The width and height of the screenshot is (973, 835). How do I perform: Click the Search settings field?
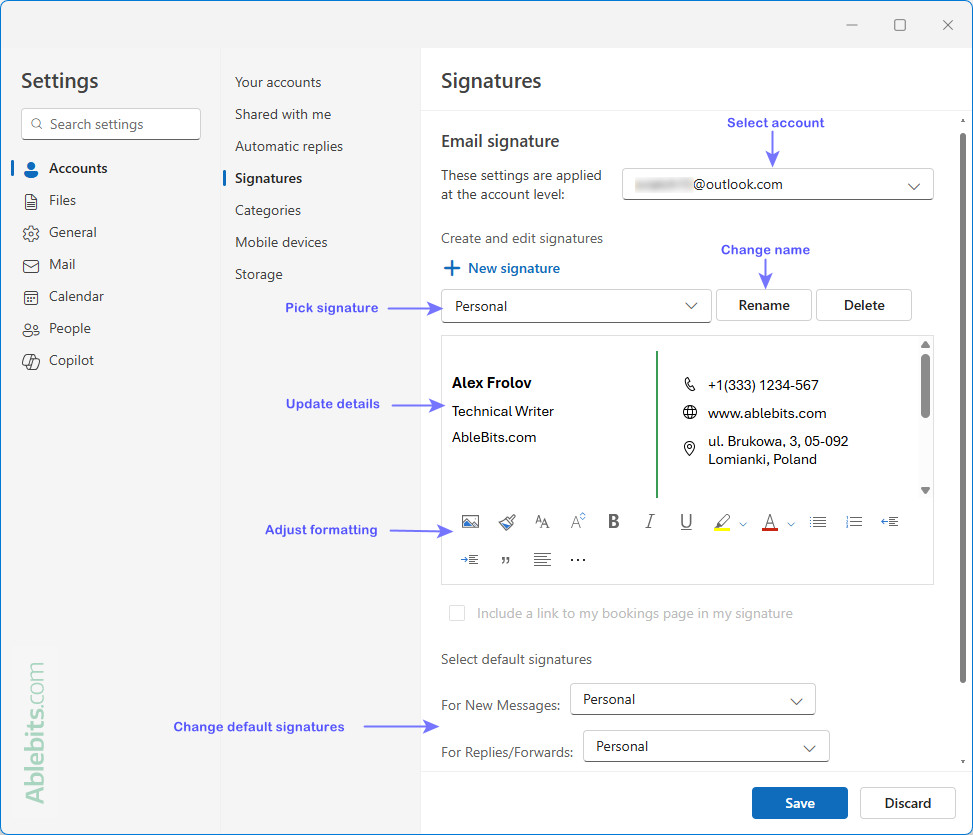[110, 124]
